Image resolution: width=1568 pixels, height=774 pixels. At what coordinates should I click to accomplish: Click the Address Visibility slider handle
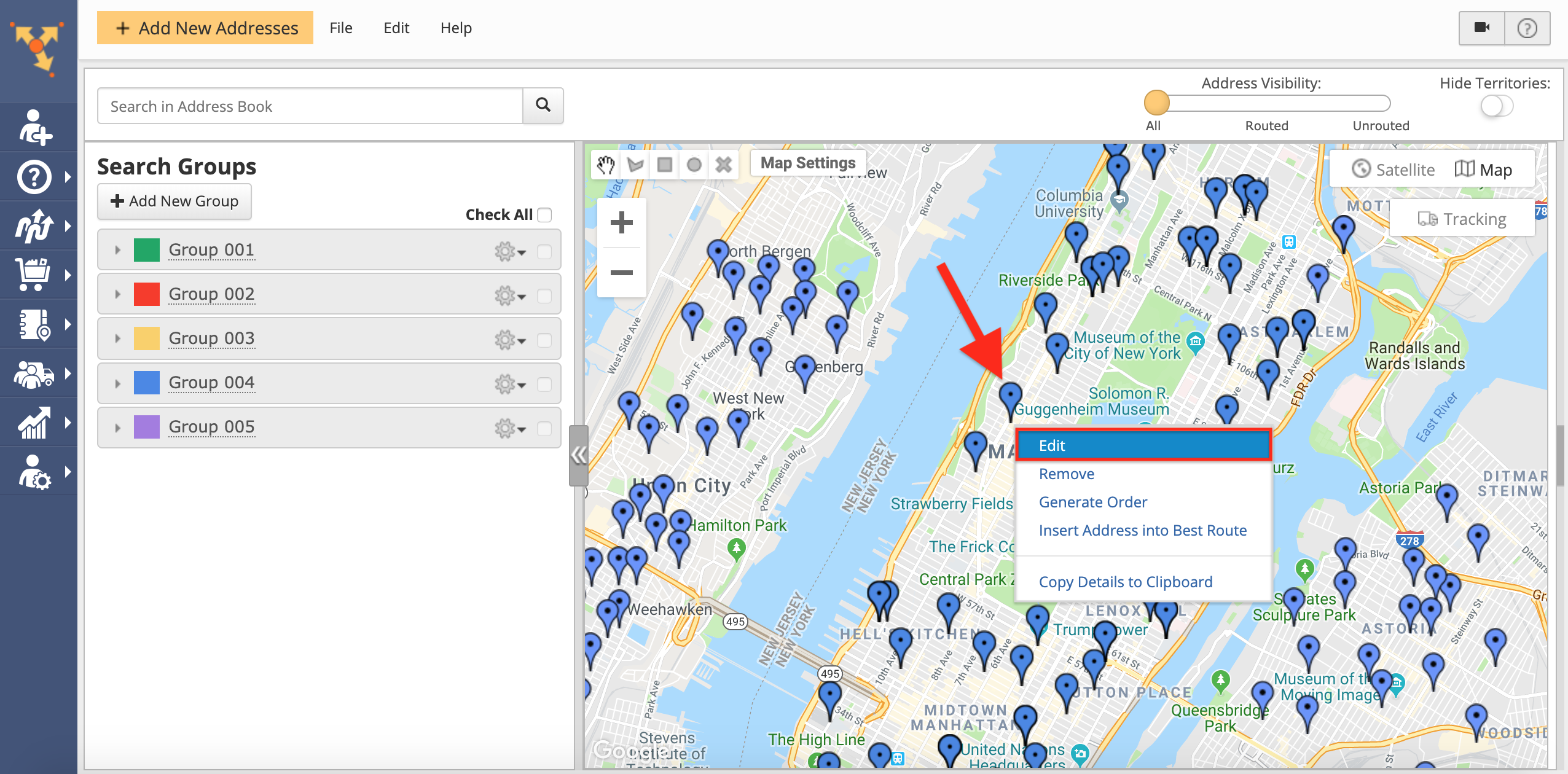pos(1156,103)
